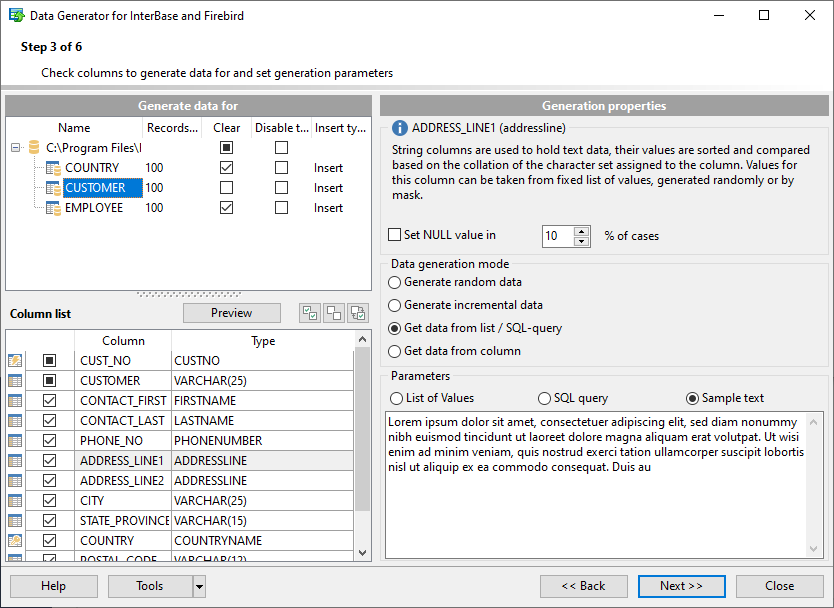The image size is (834, 608).
Task: Click the Check all columns icon
Action: [310, 313]
